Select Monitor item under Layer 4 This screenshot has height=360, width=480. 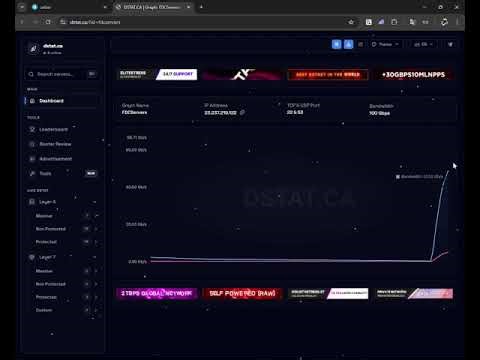pyautogui.click(x=44, y=216)
